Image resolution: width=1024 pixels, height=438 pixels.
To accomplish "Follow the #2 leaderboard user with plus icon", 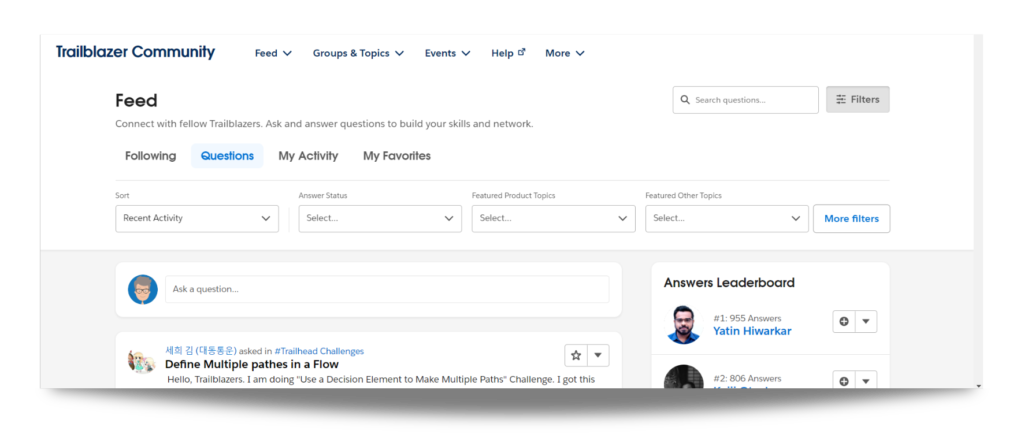I will (844, 381).
